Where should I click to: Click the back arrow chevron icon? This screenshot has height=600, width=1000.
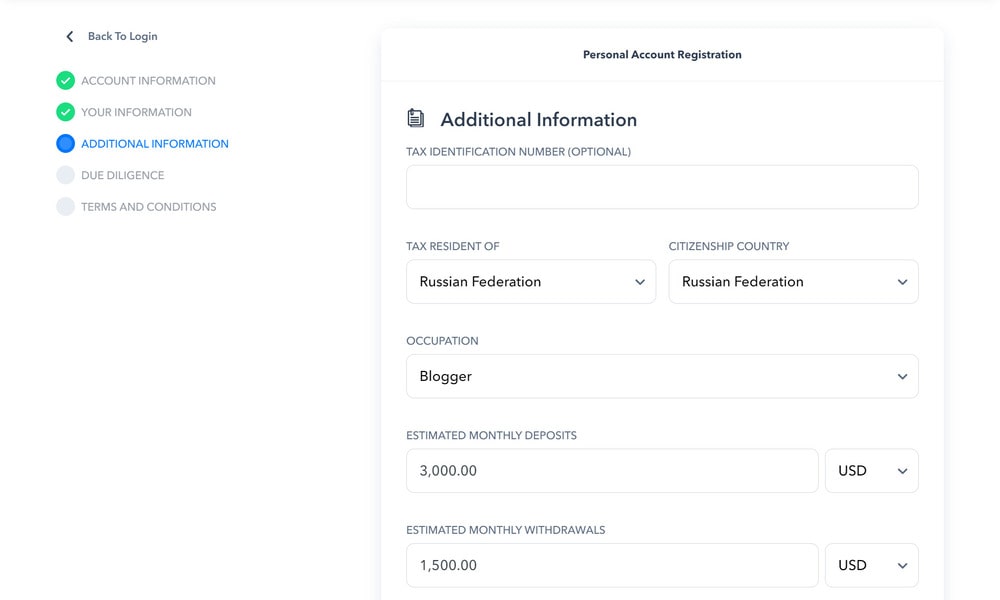click(x=69, y=37)
